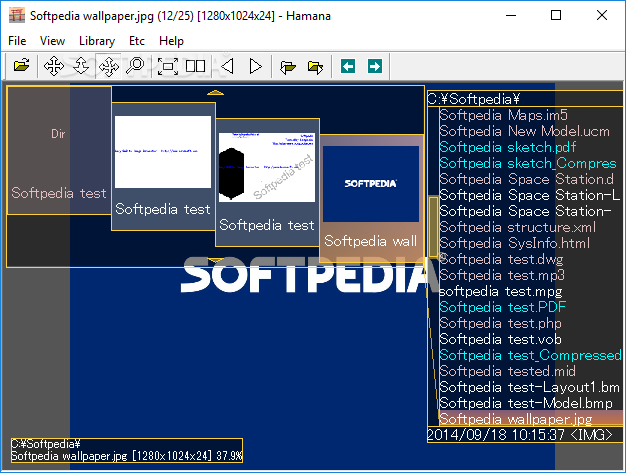
Task: Click the bottom-left image info overlay box
Action: [x=127, y=450]
